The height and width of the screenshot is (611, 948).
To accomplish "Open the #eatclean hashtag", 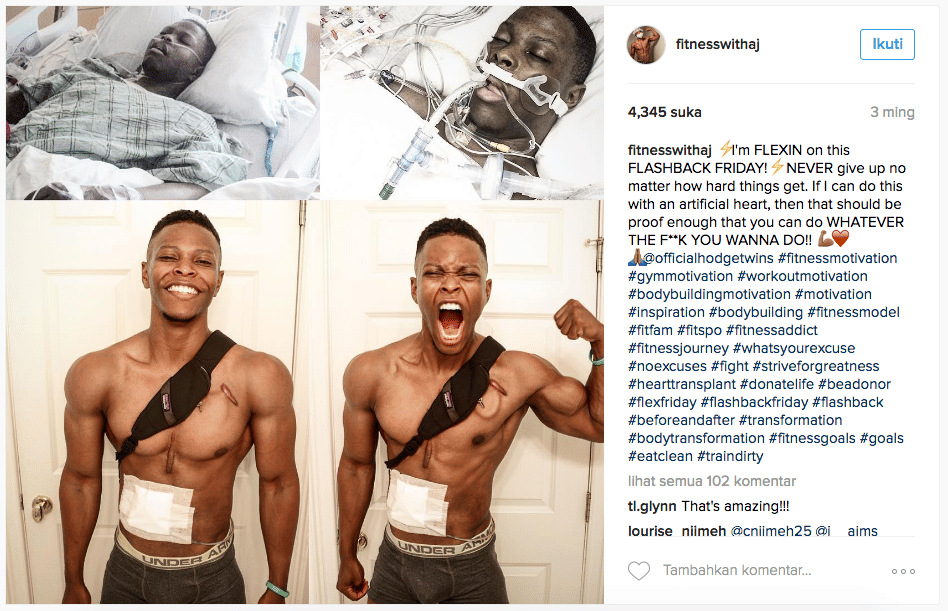I will point(660,456).
